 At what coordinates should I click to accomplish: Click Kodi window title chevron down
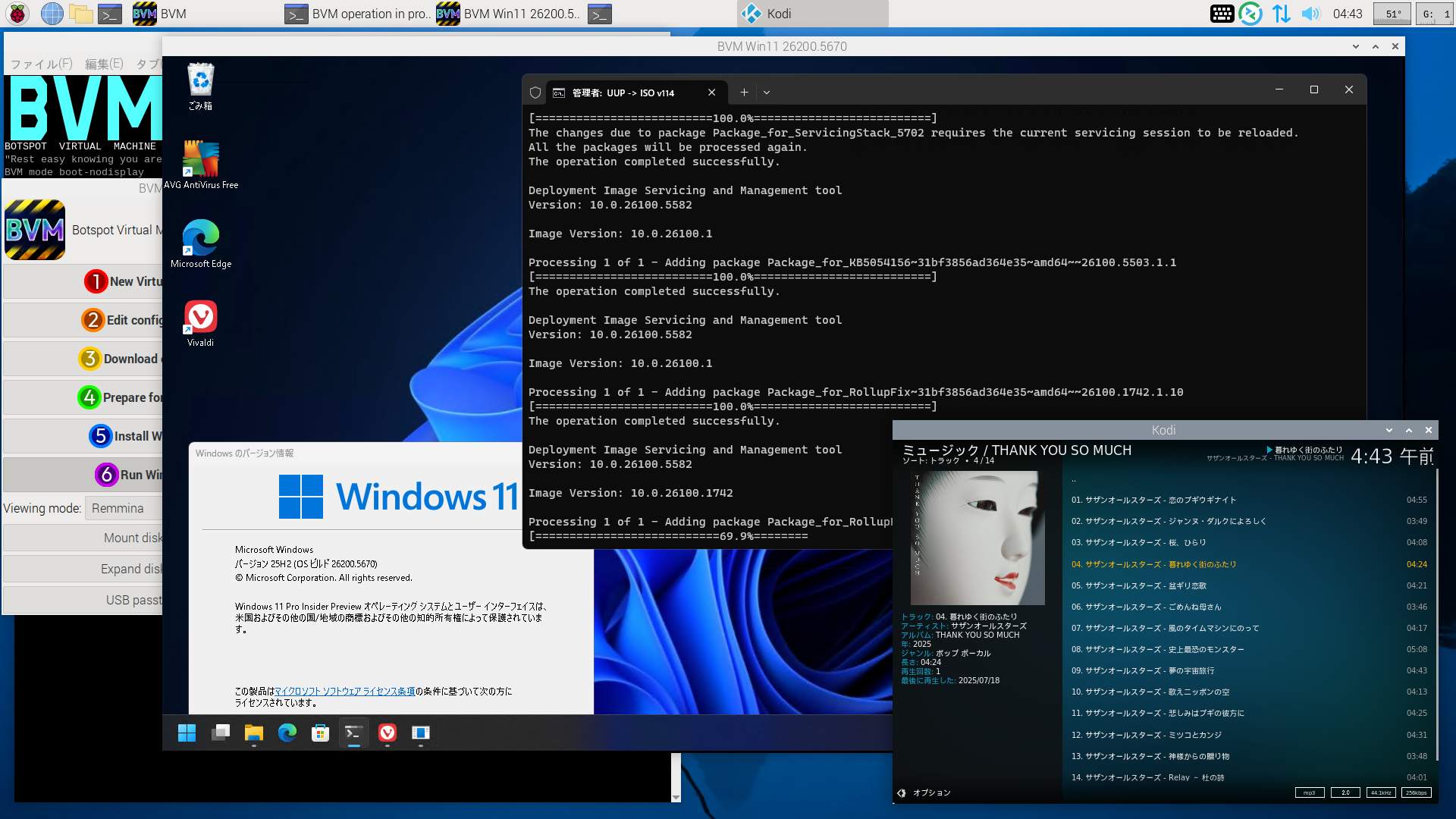[1389, 430]
